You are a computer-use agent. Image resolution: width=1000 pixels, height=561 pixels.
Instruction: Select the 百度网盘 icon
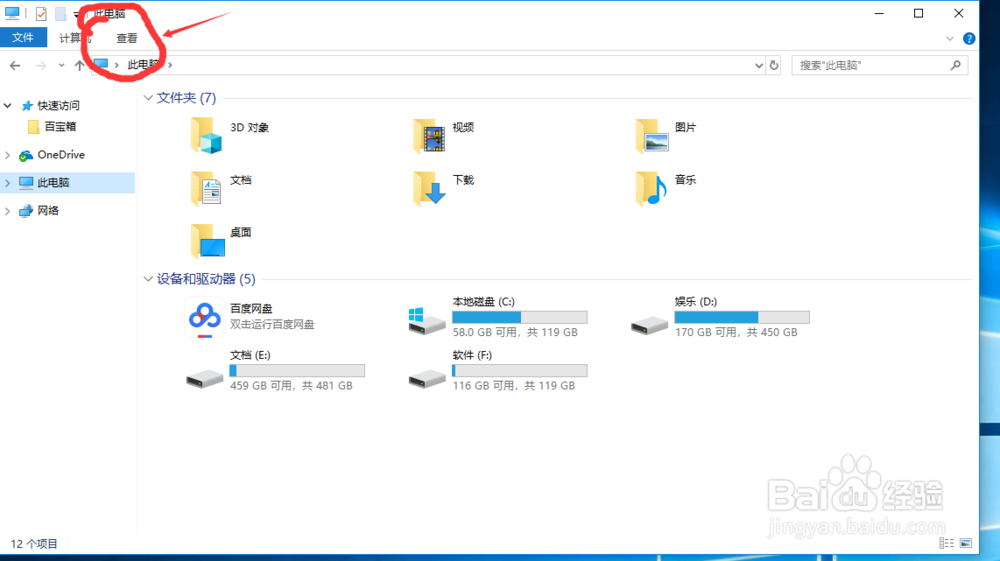tap(205, 317)
